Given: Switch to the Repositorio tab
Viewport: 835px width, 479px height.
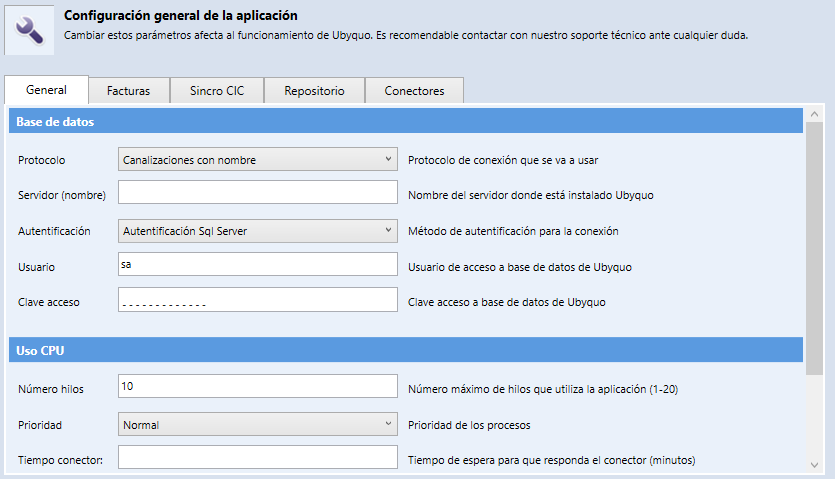Looking at the screenshot, I should (x=314, y=91).
